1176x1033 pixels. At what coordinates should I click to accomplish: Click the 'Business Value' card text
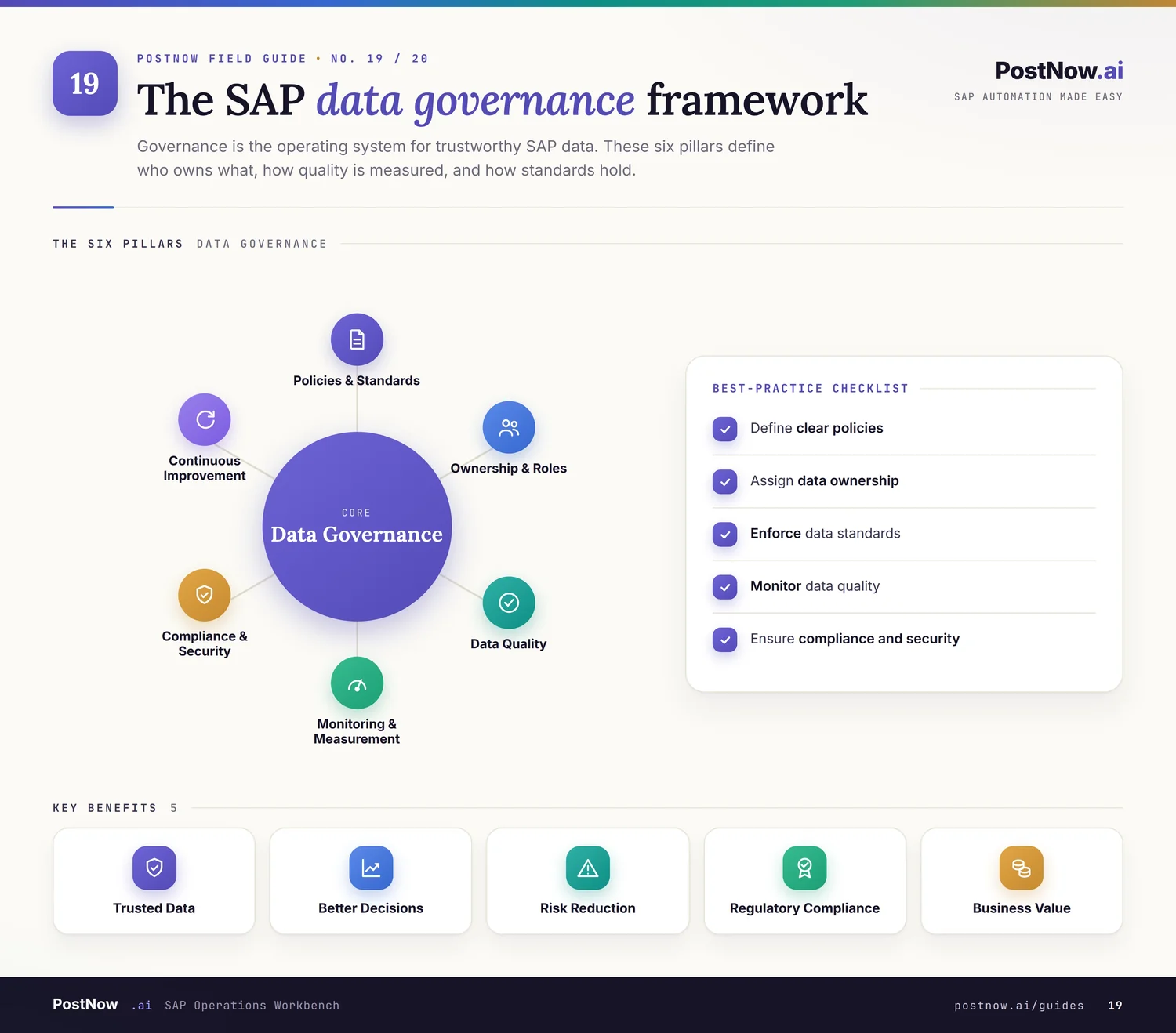click(1022, 908)
